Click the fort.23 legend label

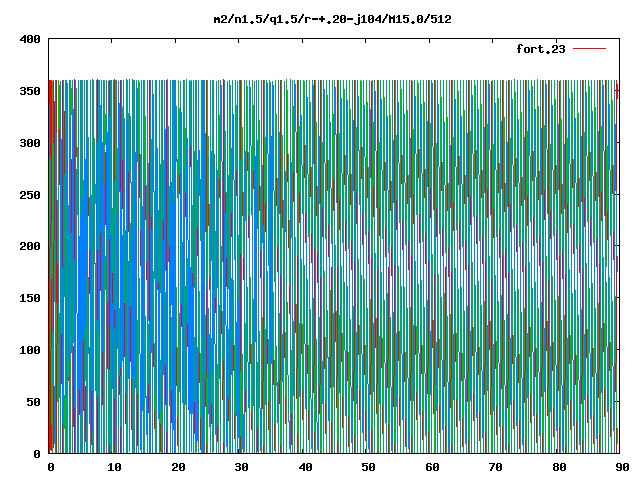click(x=541, y=49)
